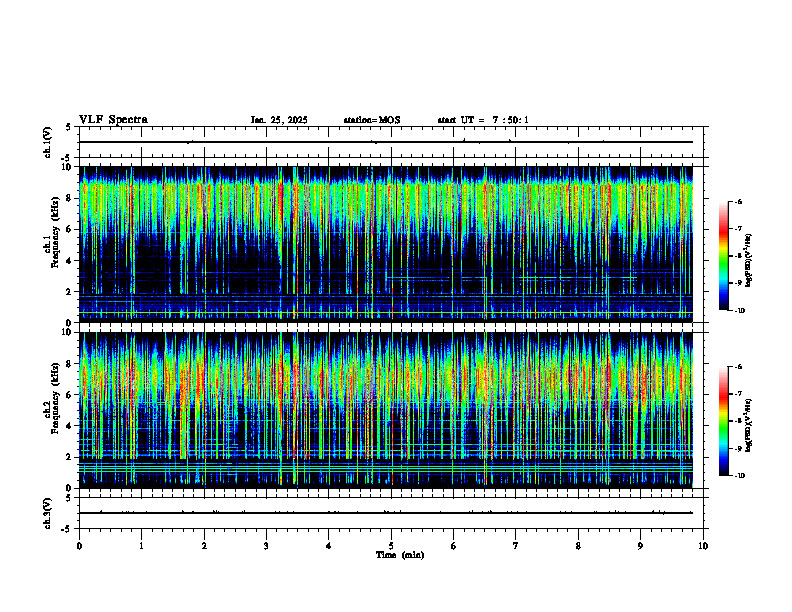
Task: Click time-axis tick label "8"
Action: point(578,546)
